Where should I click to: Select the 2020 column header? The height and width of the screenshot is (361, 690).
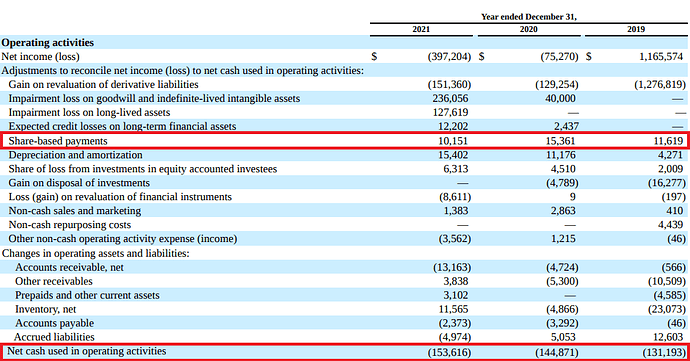coord(529,29)
